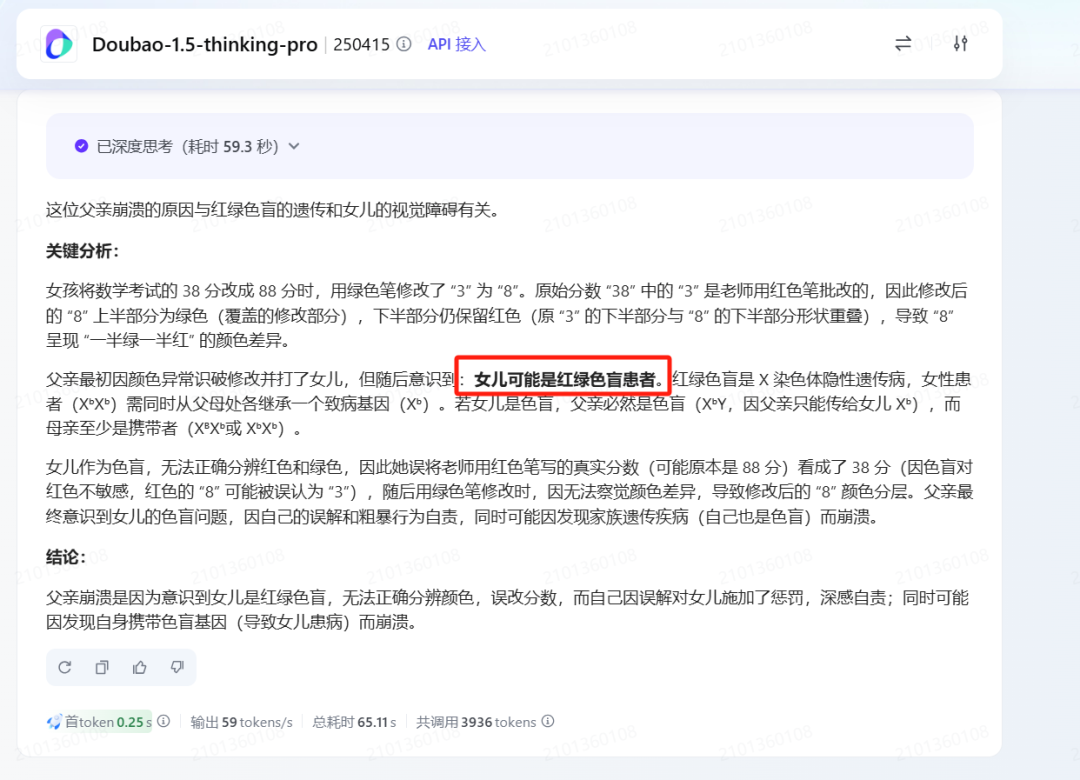Click the 共调用 3936 tokens stat

[x=476, y=722]
